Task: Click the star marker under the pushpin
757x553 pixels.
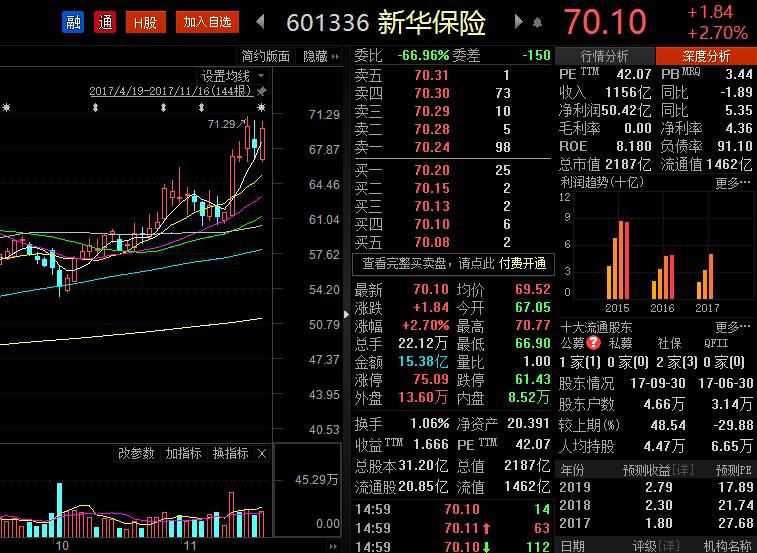Action: 261,107
